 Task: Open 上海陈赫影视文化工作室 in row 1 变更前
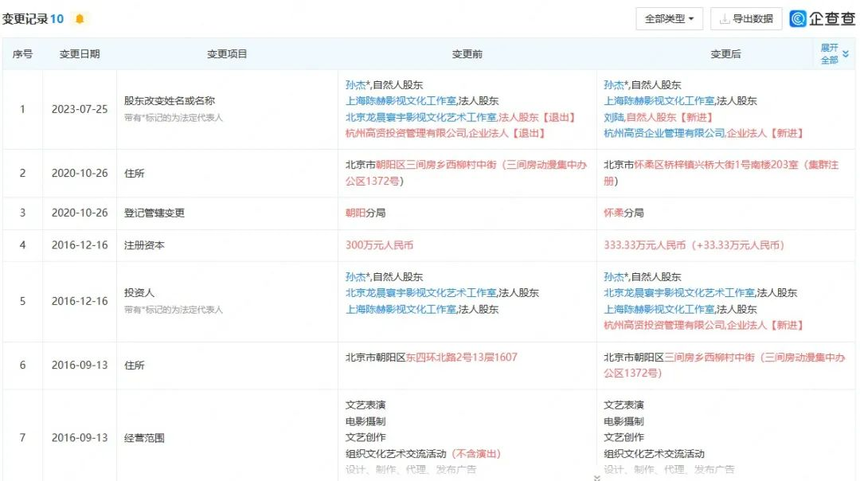(401, 101)
